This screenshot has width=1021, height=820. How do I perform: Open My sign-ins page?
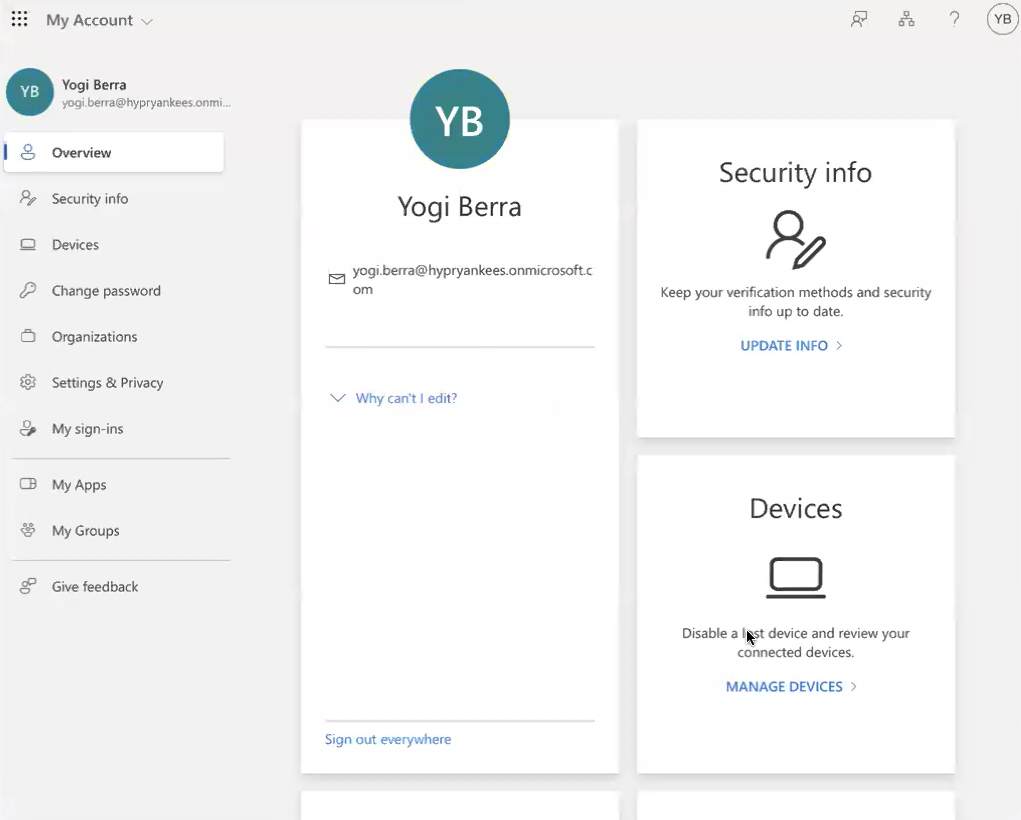pos(88,429)
